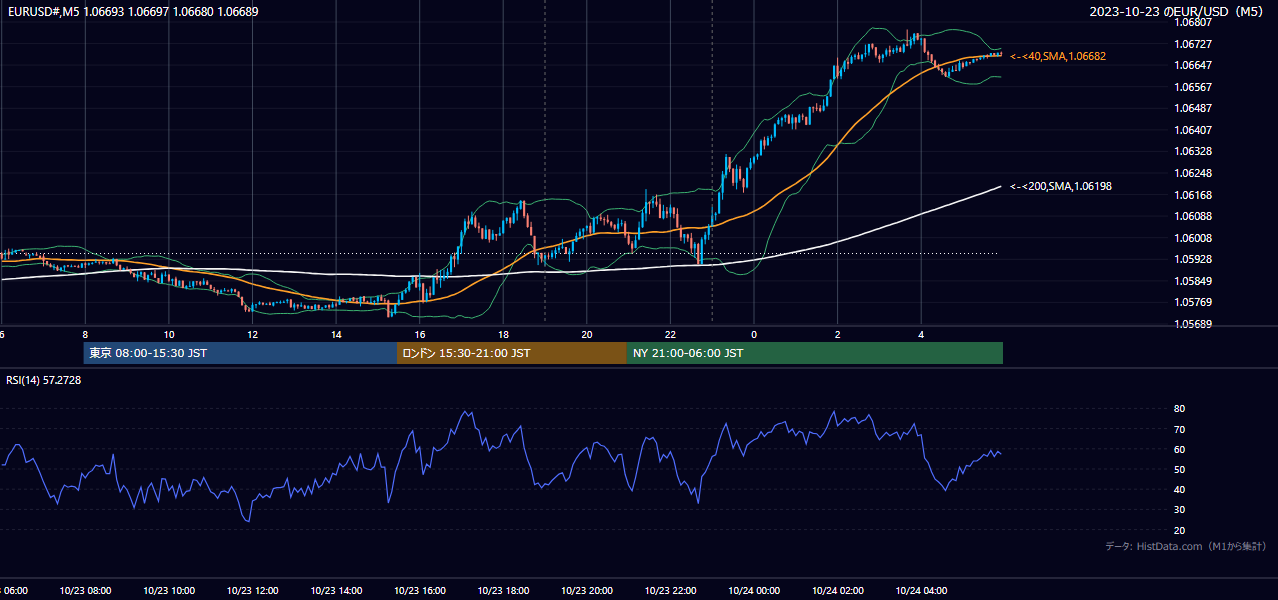
Task: Click the HistData.com data source credit
Action: click(1186, 546)
